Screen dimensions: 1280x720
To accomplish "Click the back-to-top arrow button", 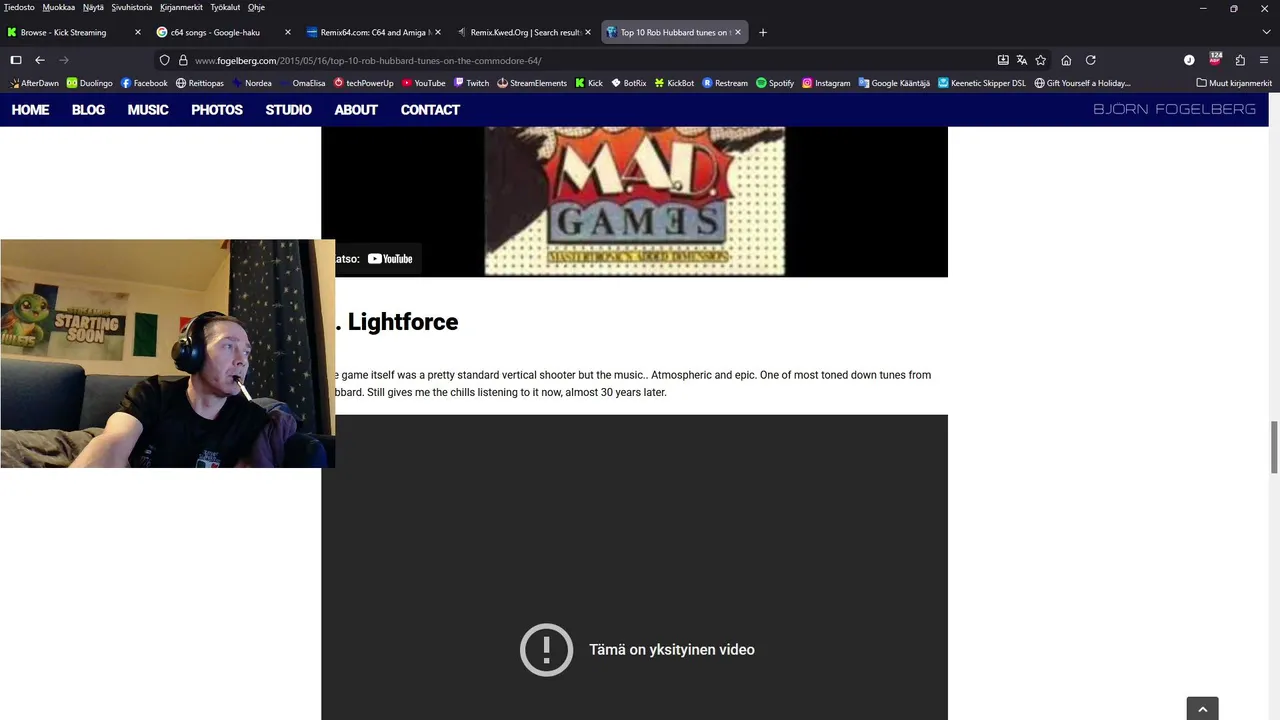I will (1202, 709).
